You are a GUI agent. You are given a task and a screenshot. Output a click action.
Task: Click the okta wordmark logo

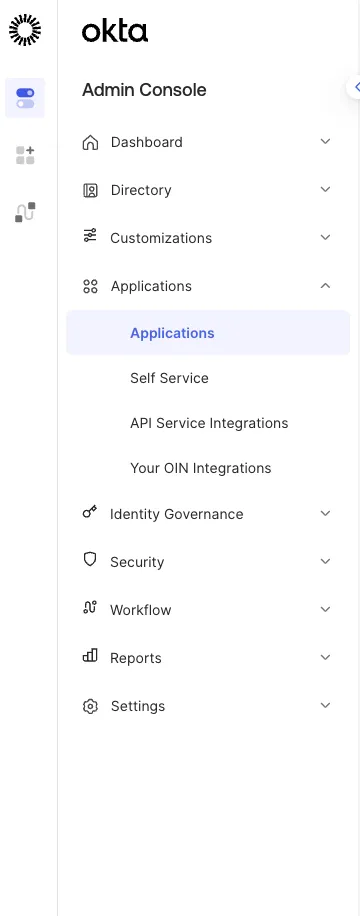[115, 31]
